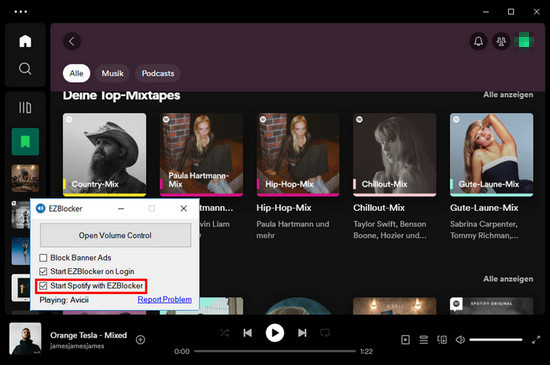Click Taylor Swift, Benson Boone description text
550x365 pixels.
390,230
